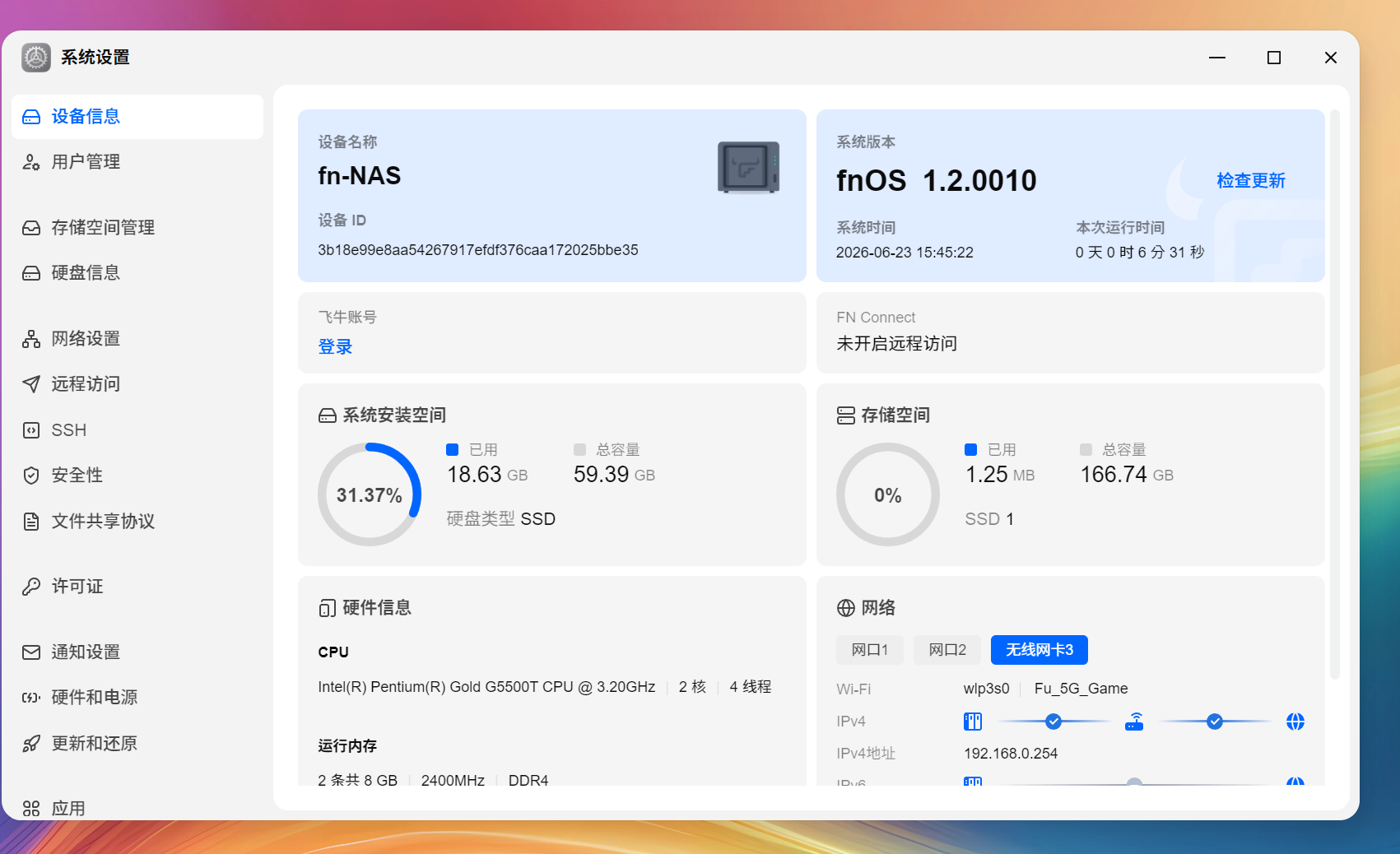Open 远程访问 menu item

point(137,384)
